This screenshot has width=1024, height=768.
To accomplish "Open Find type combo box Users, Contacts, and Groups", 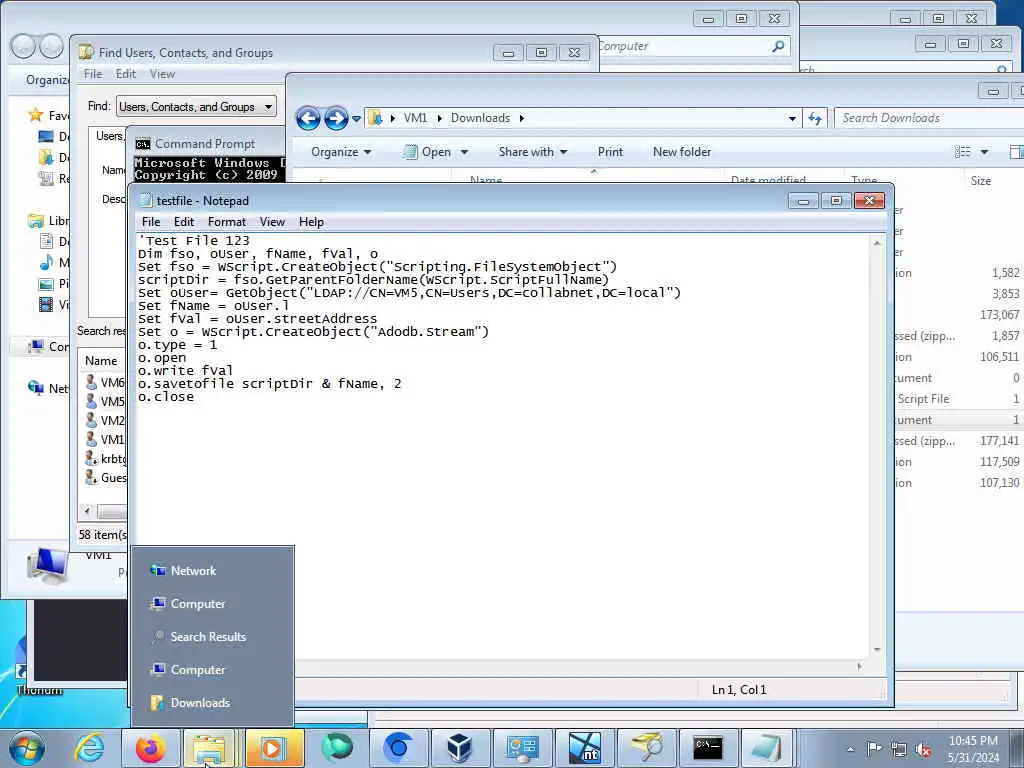I will (x=197, y=106).
